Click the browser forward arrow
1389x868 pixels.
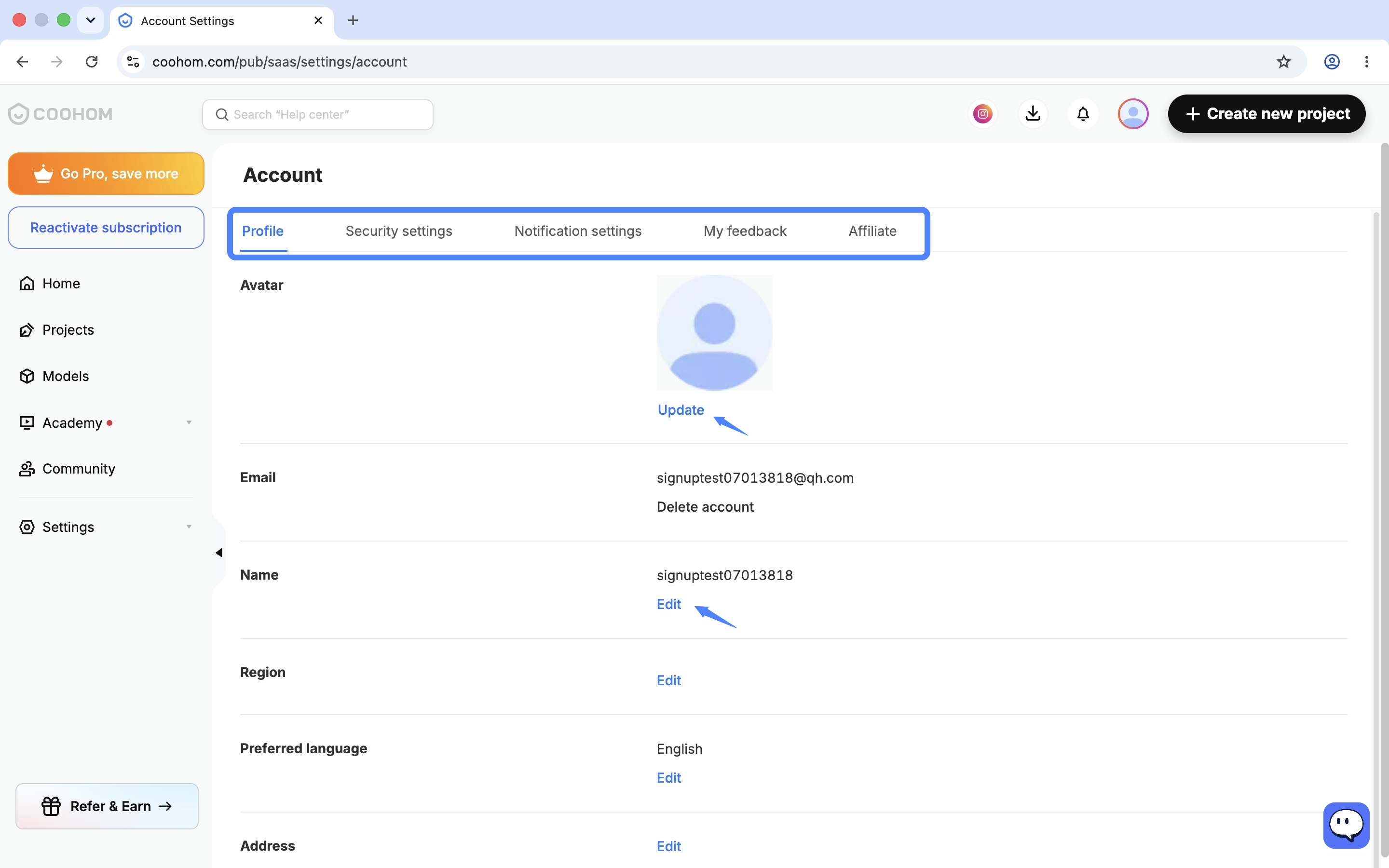[x=56, y=61]
